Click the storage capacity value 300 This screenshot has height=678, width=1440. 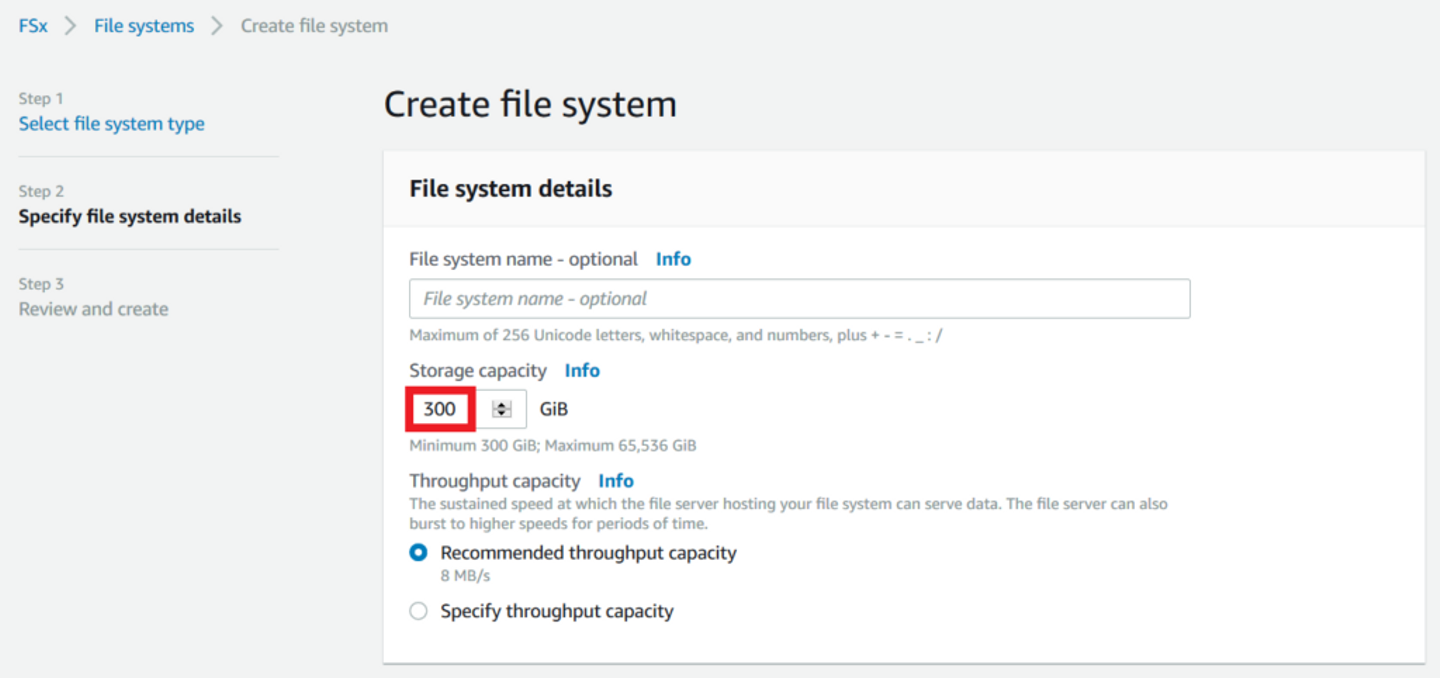[440, 409]
